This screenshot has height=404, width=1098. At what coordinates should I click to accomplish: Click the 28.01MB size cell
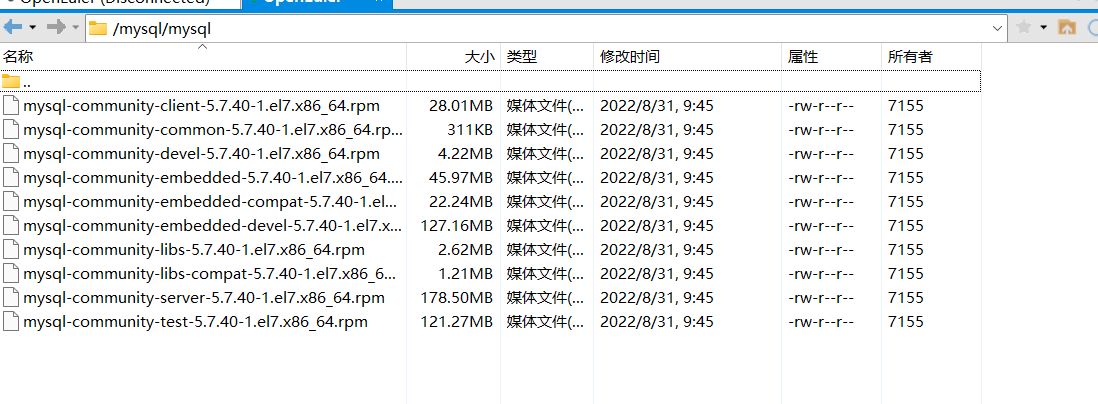tap(461, 106)
